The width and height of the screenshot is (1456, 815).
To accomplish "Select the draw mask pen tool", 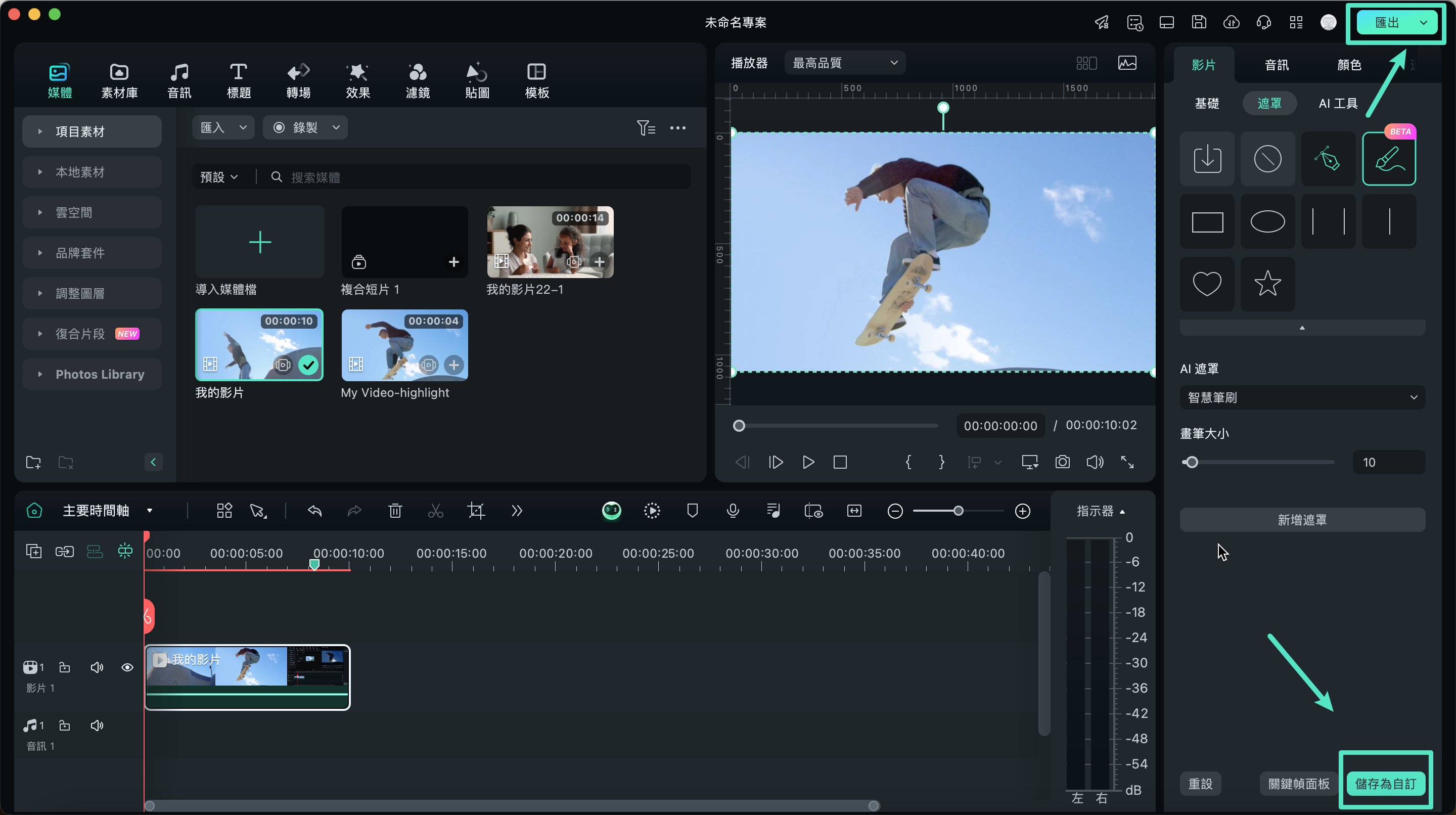I will coord(1328,159).
